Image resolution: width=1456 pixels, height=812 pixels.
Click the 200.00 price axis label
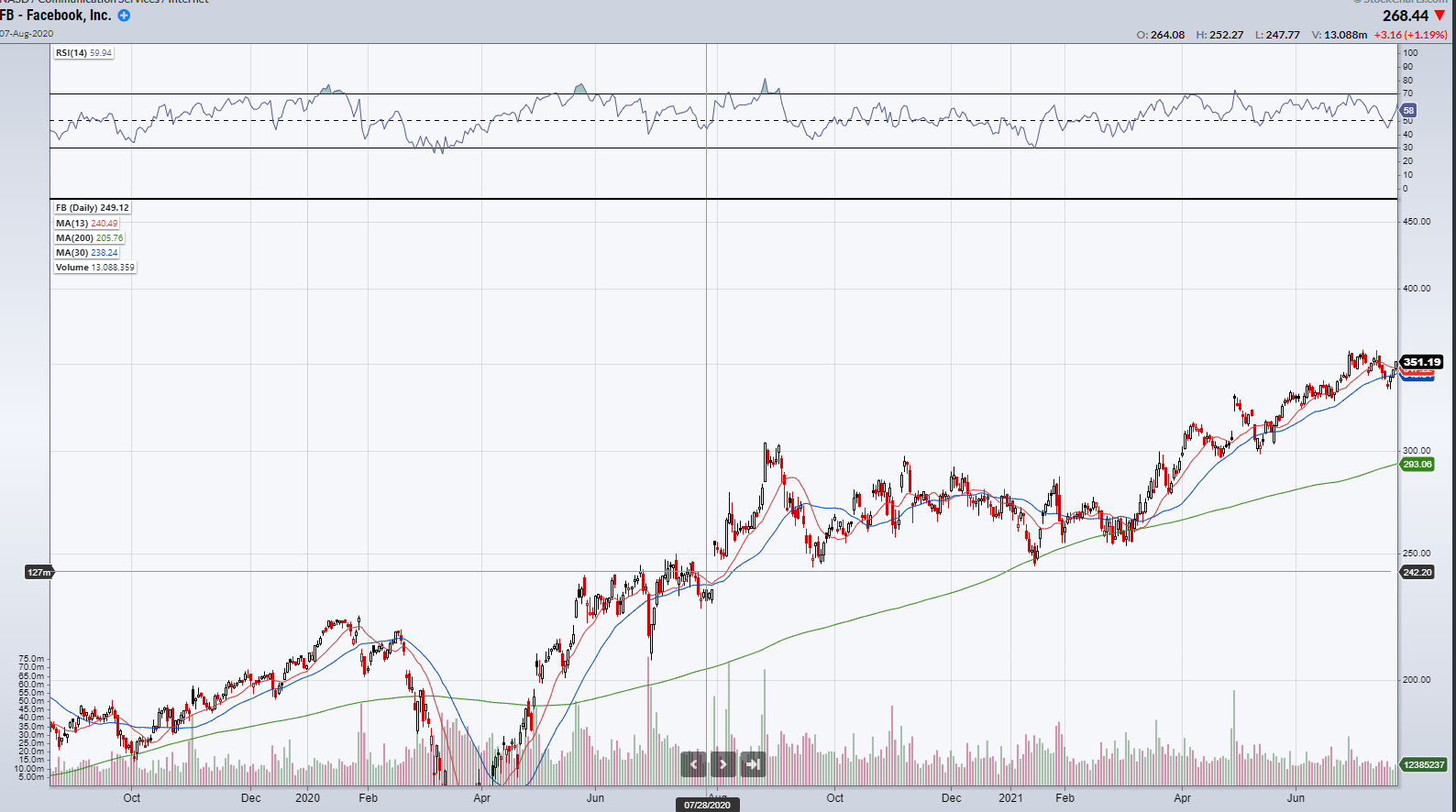1417,680
